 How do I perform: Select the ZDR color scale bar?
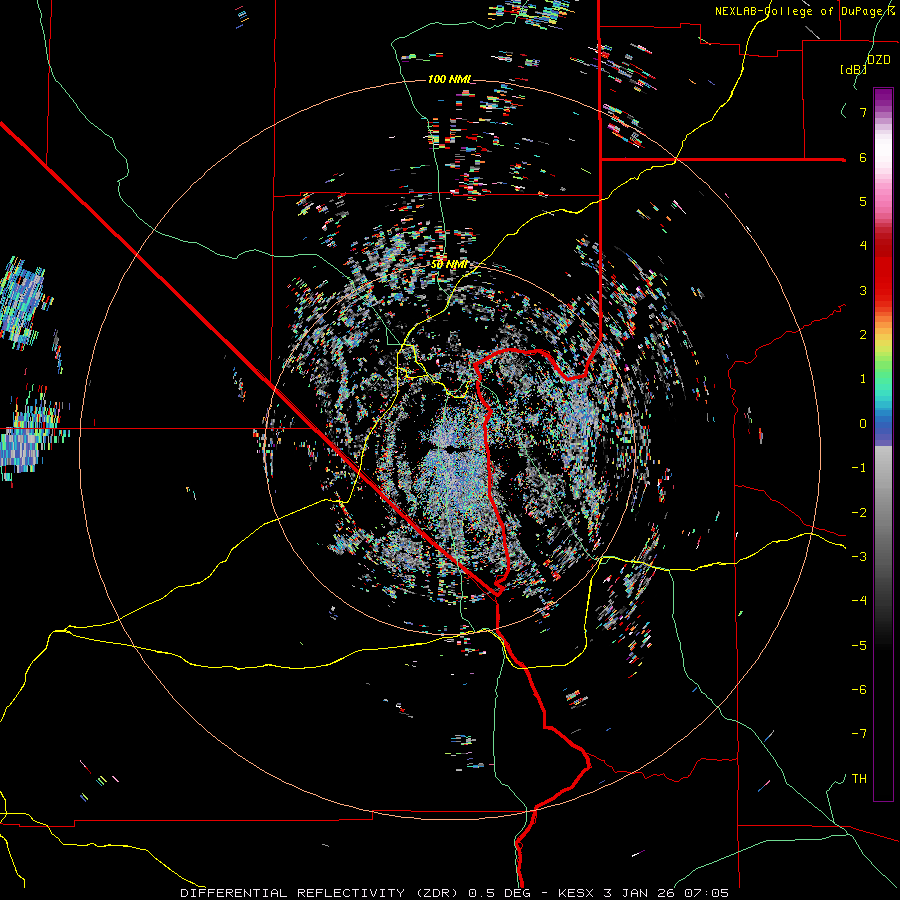click(x=883, y=445)
